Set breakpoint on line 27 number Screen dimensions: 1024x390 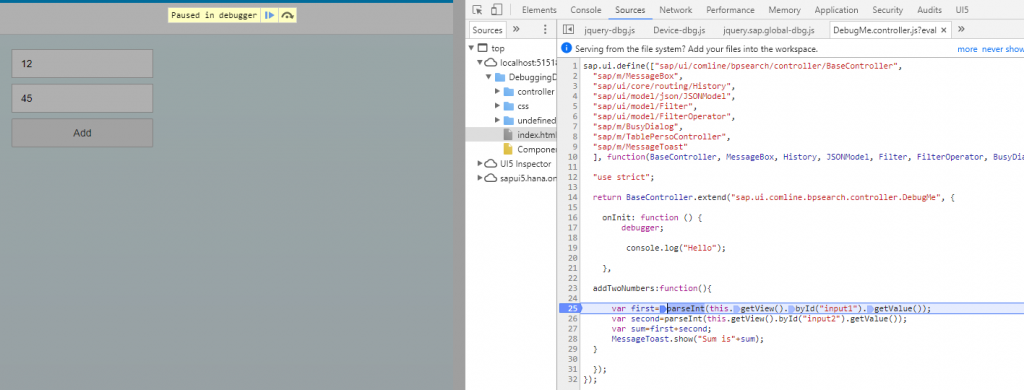point(573,329)
